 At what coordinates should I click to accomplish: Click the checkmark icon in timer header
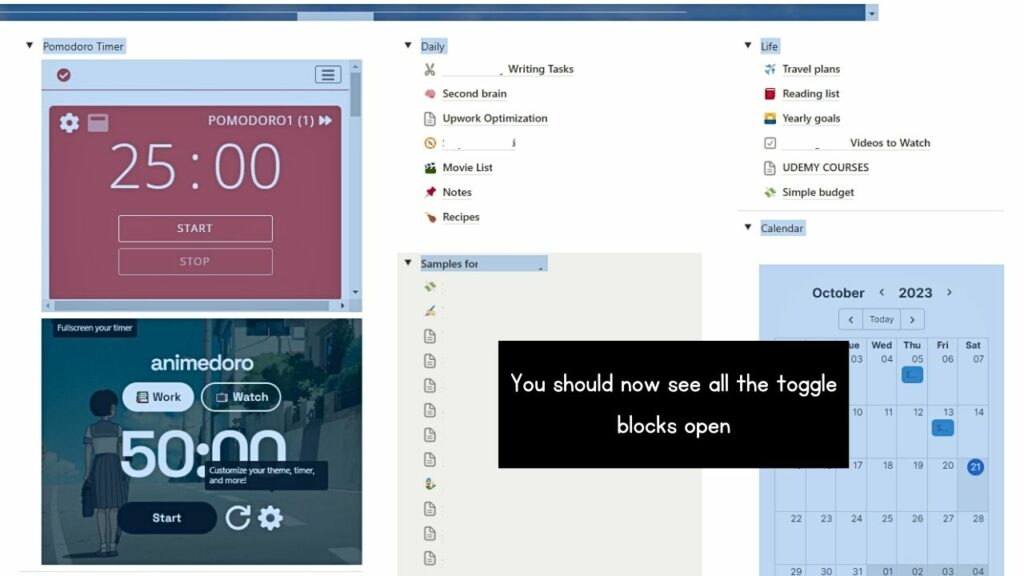click(x=63, y=74)
